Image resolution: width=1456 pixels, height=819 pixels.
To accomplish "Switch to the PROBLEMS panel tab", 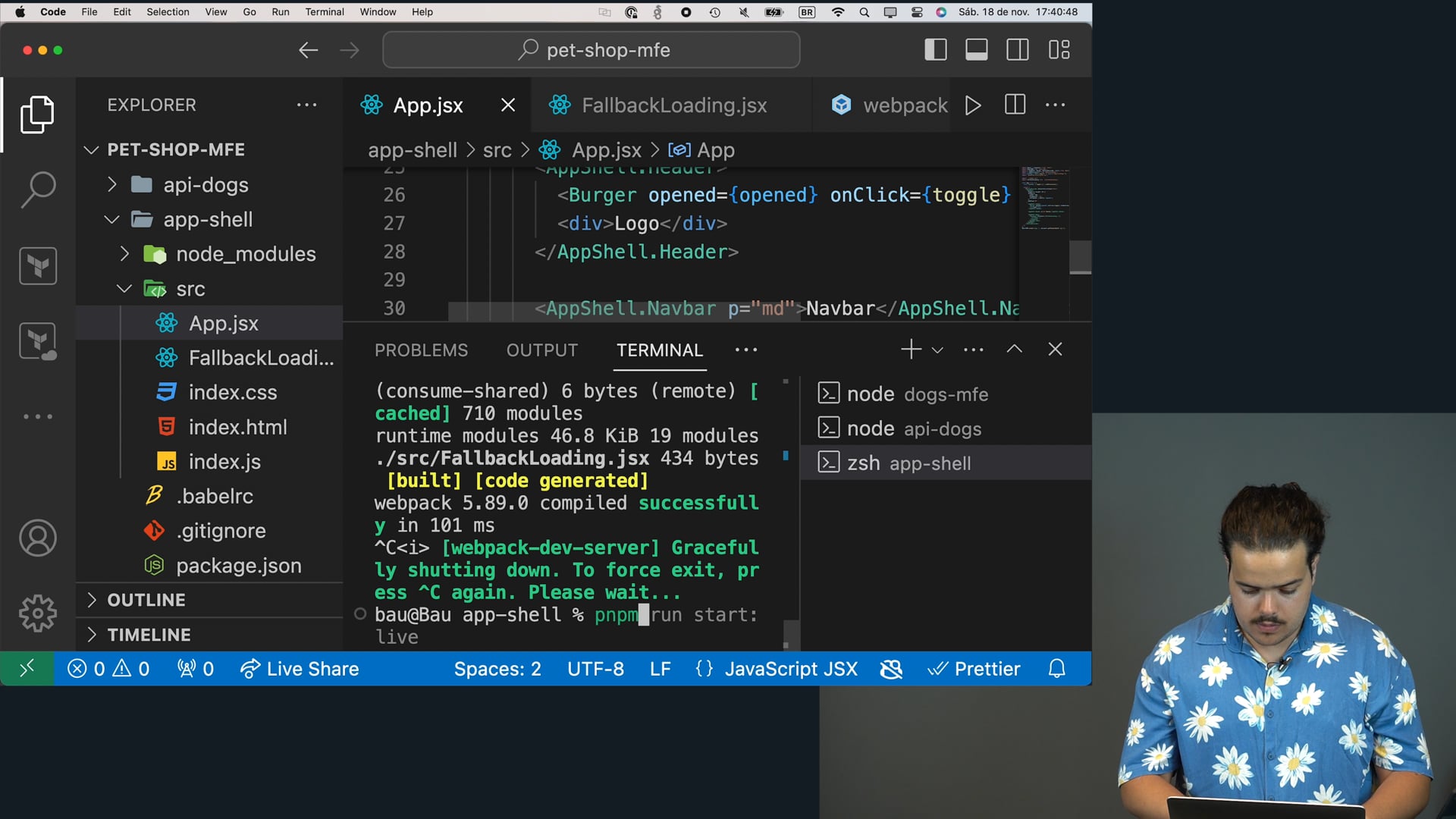I will 421,350.
